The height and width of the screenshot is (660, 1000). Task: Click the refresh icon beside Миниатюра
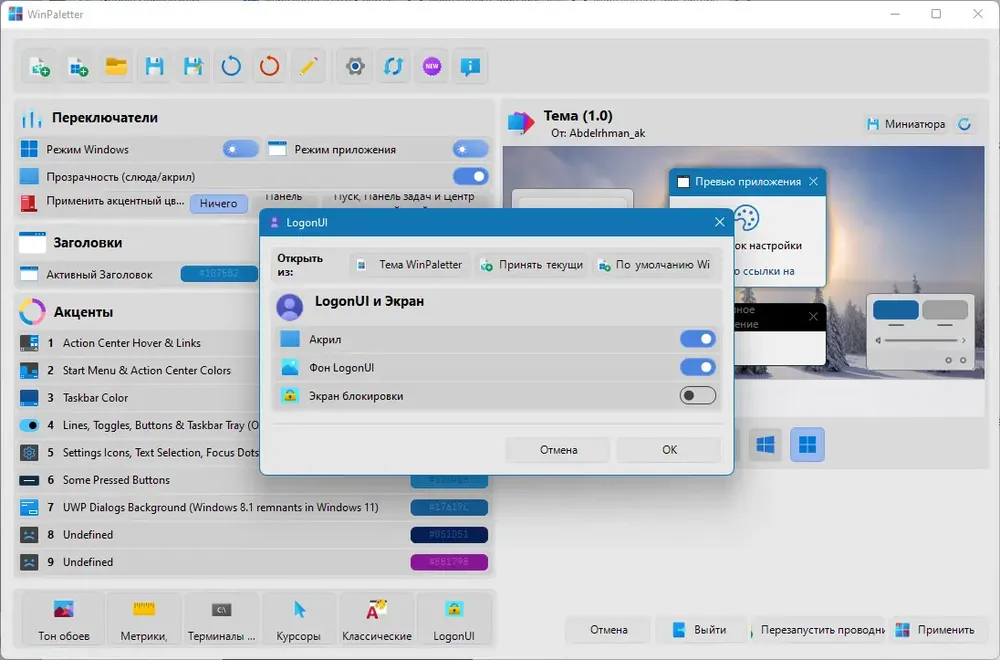point(964,124)
